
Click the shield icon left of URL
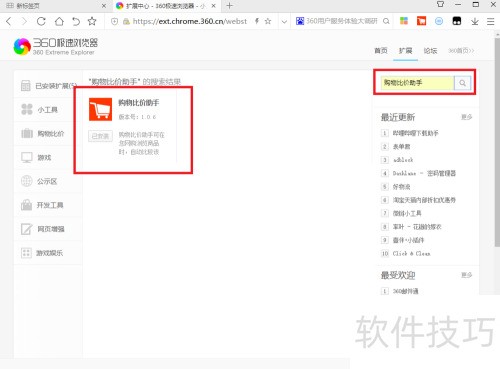pyautogui.click(x=114, y=22)
